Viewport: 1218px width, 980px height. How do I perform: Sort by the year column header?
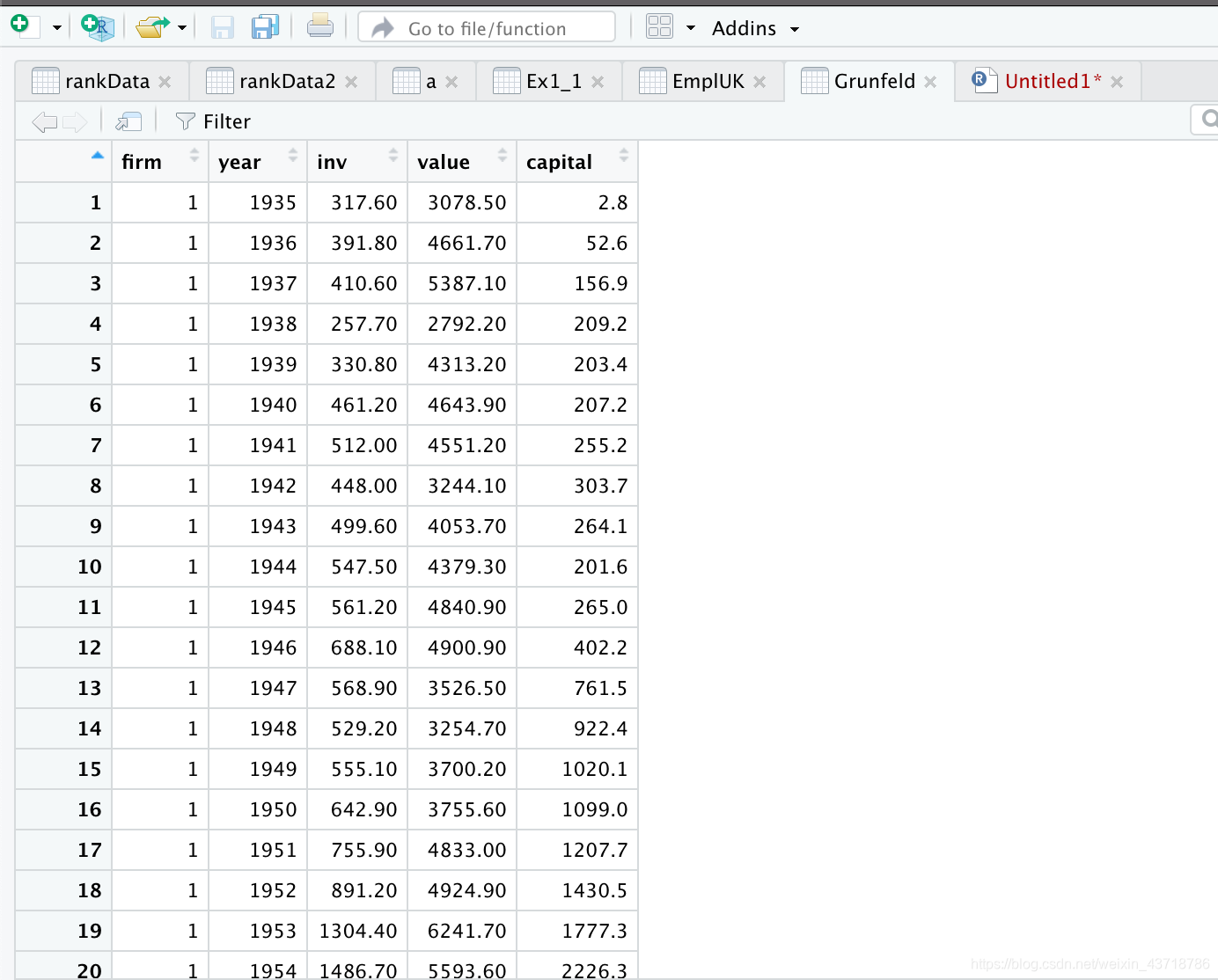coord(258,162)
